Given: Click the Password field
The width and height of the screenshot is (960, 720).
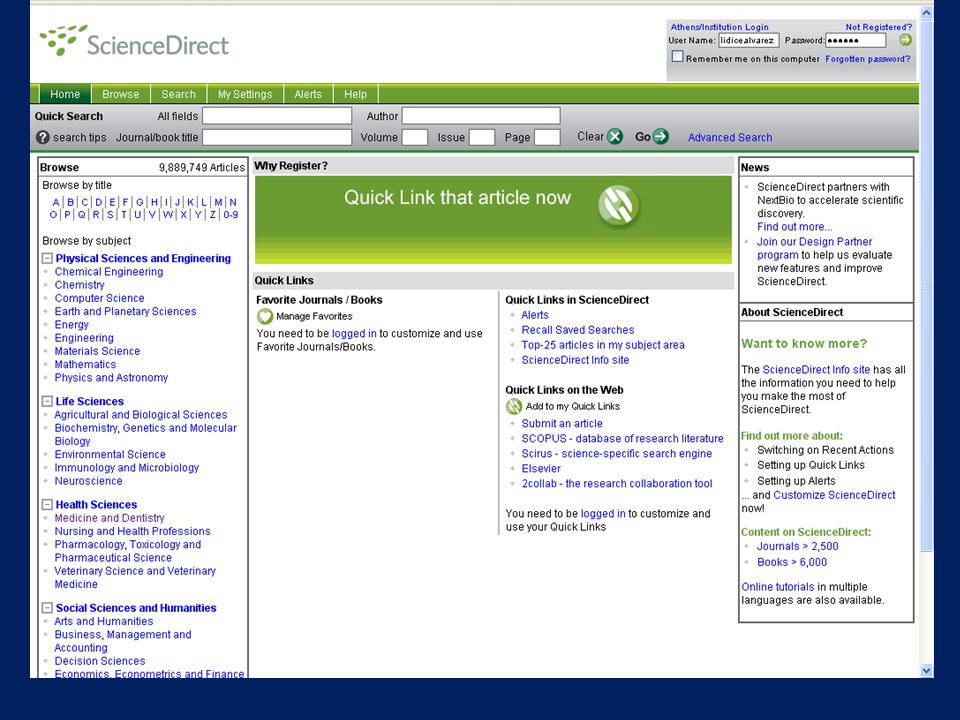Looking at the screenshot, I should click(x=855, y=40).
